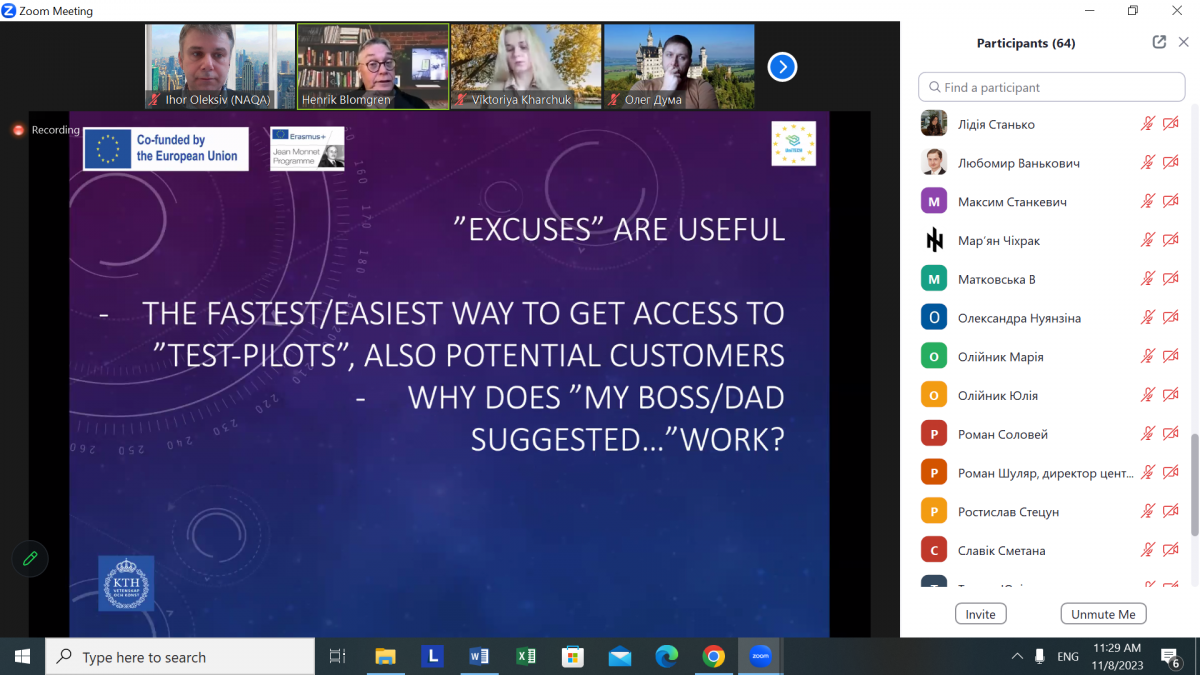Select participant Славік Сметана in list
Screen dimensions: 1200x675
(x=1000, y=550)
